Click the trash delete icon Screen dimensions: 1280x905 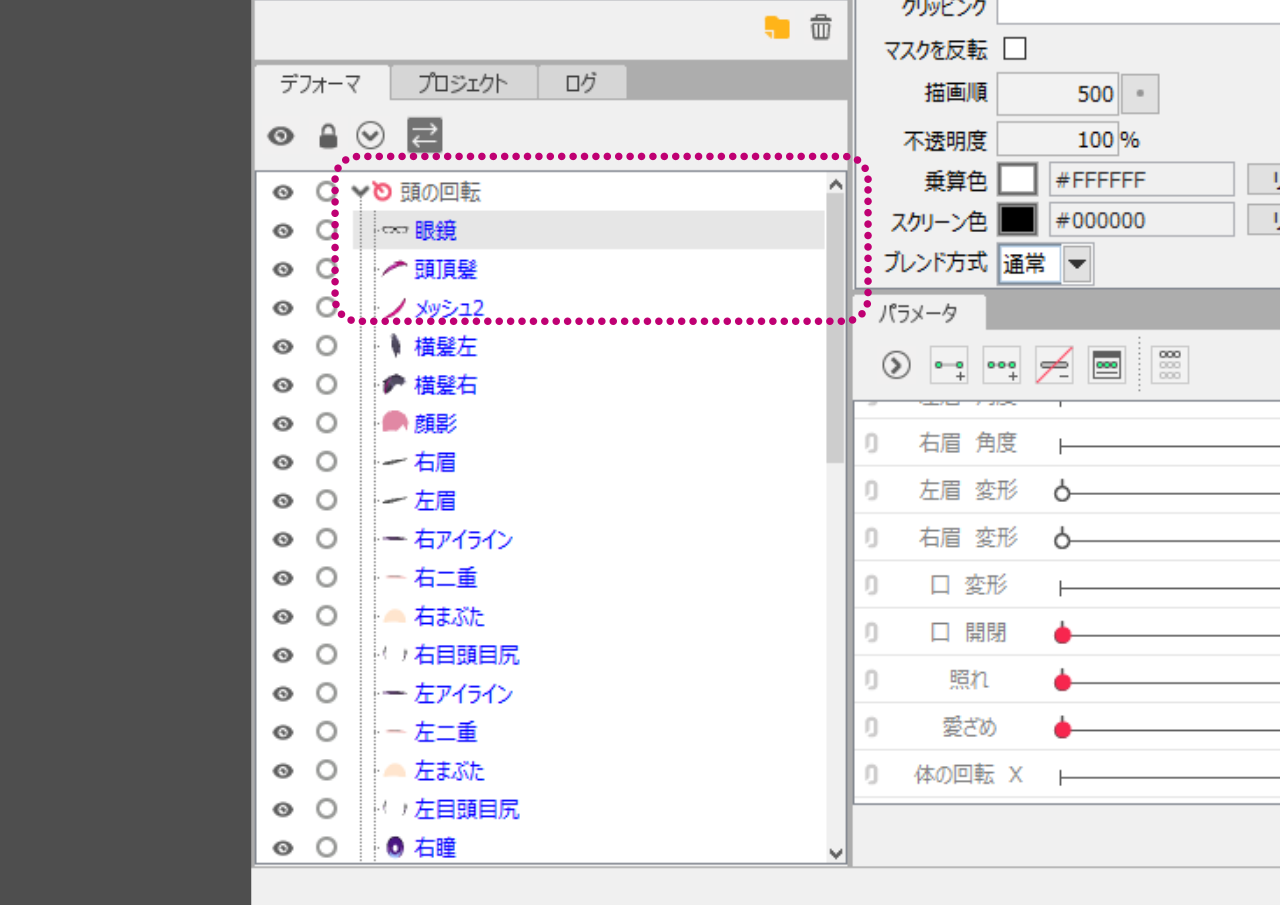821,27
